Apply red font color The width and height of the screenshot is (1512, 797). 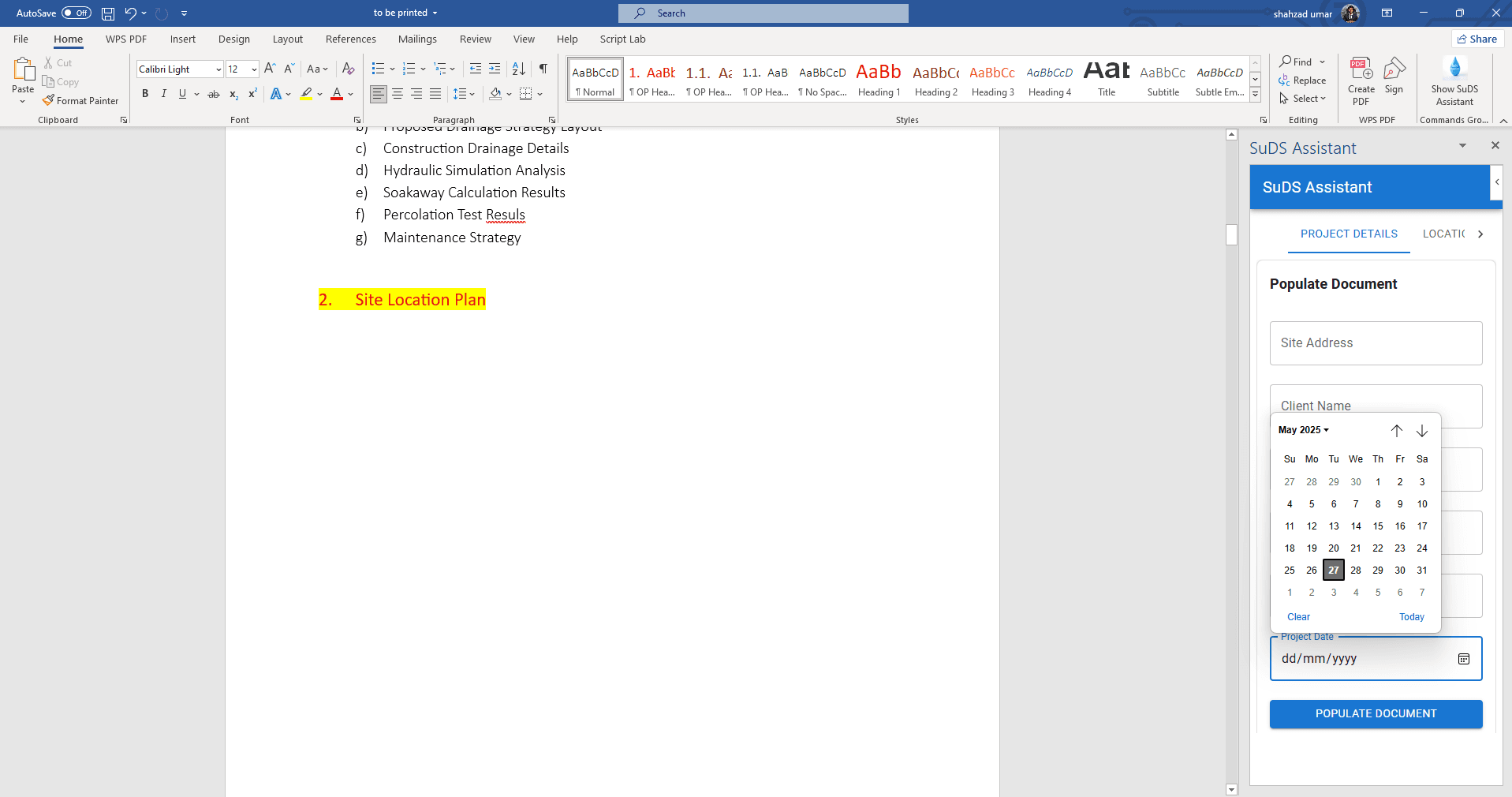click(337, 94)
